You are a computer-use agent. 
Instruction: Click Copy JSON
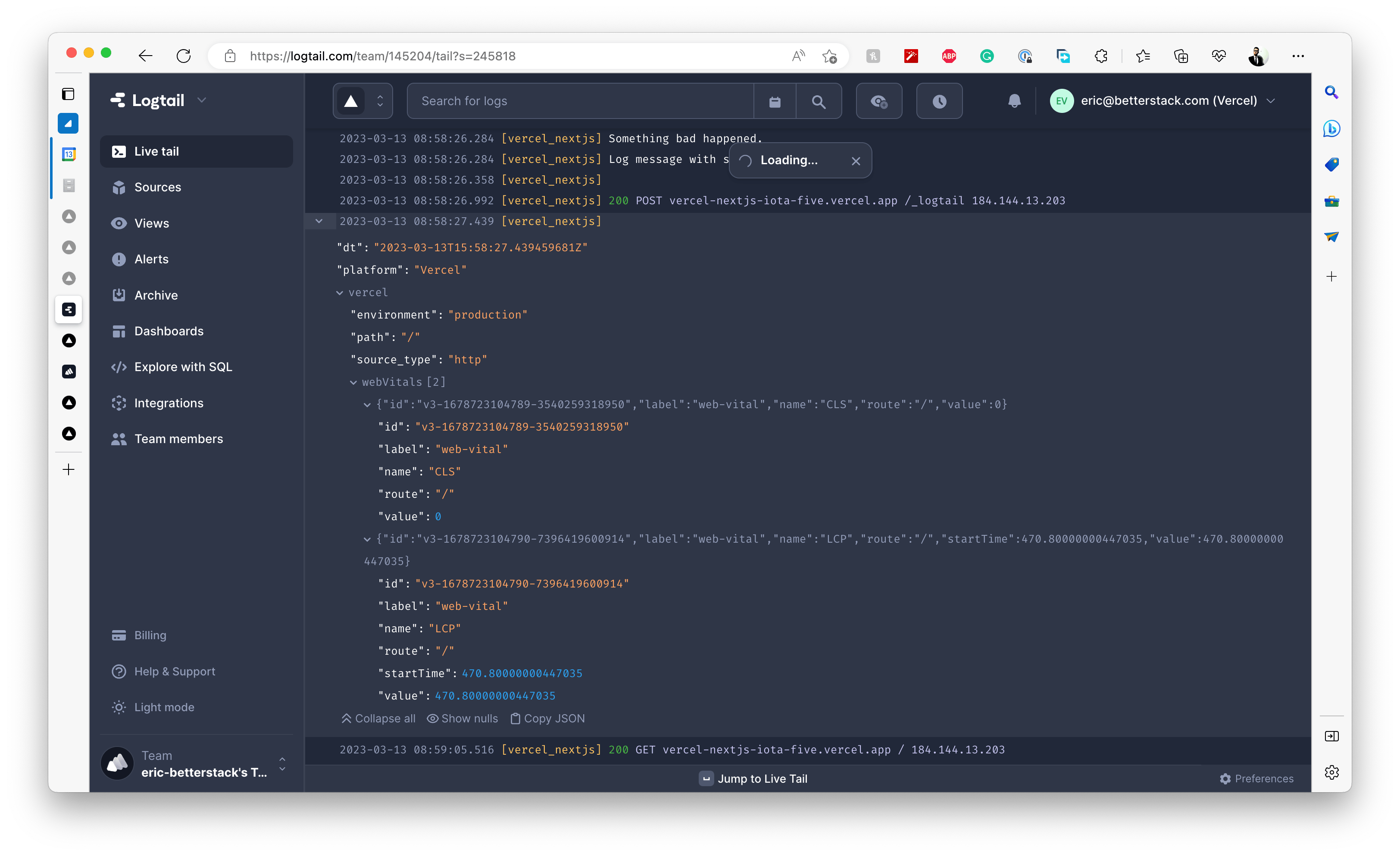(x=548, y=719)
